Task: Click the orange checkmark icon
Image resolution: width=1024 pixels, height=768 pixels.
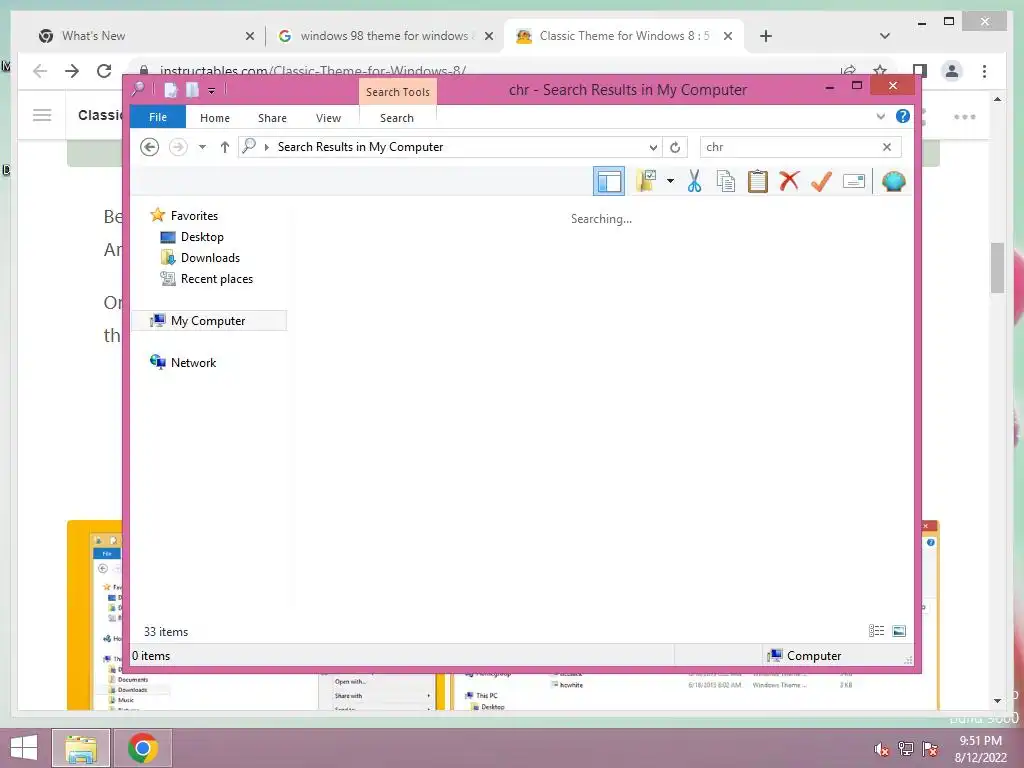Action: [821, 181]
